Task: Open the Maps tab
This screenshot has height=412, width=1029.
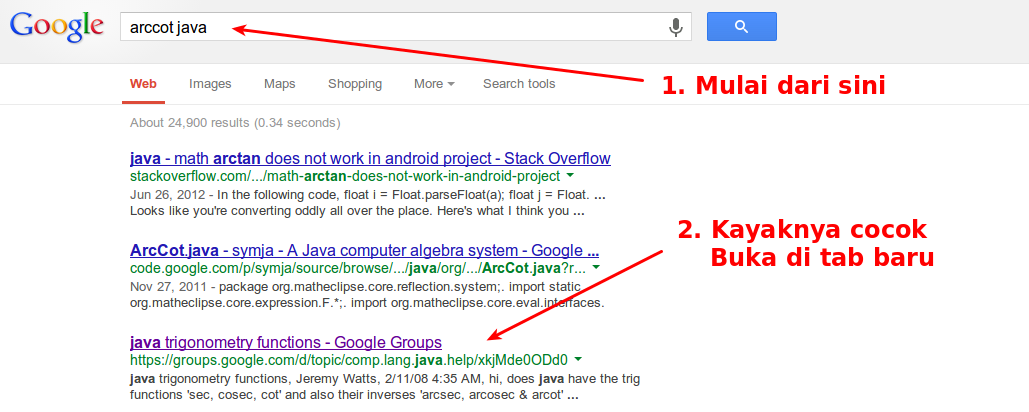Action: click(x=279, y=84)
